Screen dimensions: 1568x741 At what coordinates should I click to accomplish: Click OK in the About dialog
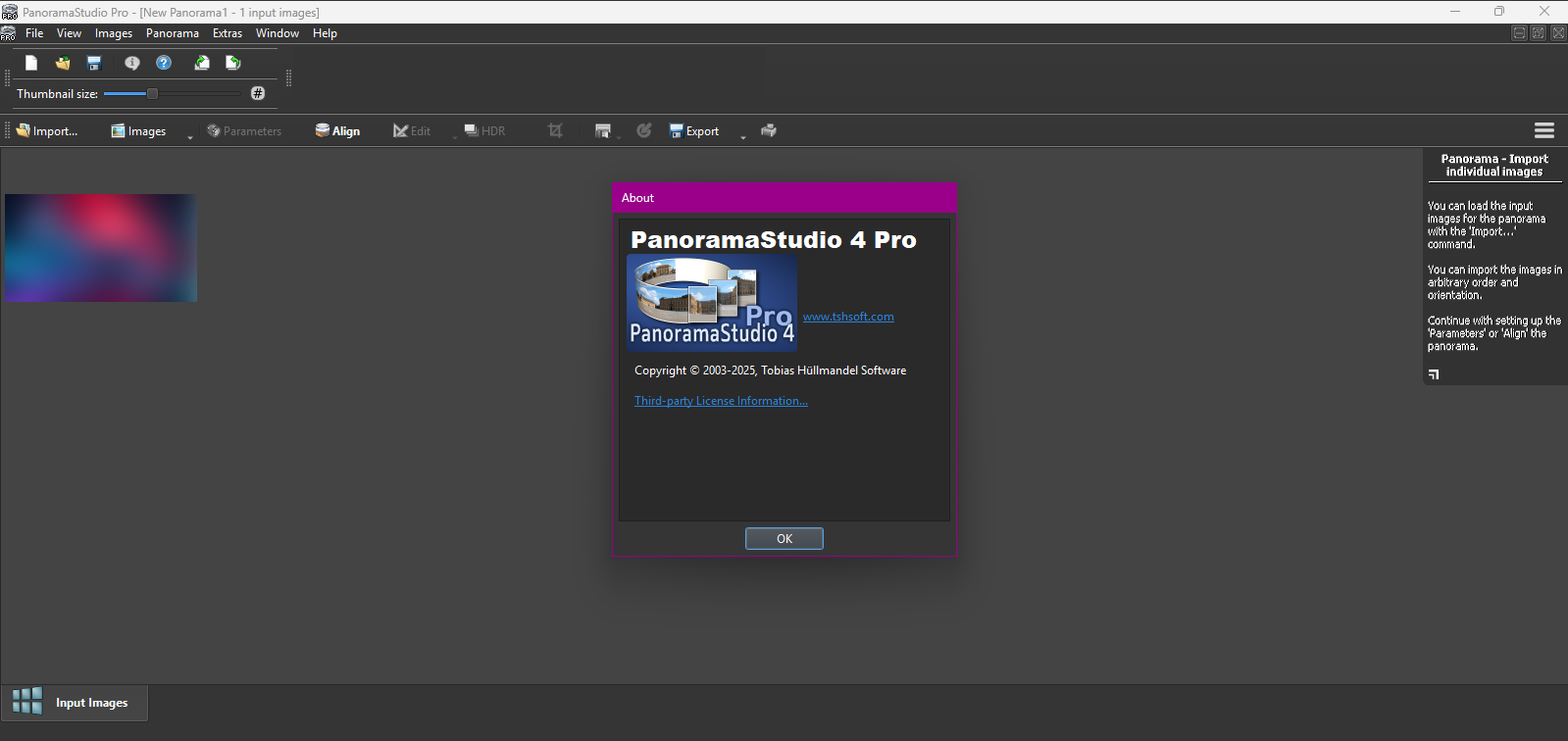pos(784,538)
